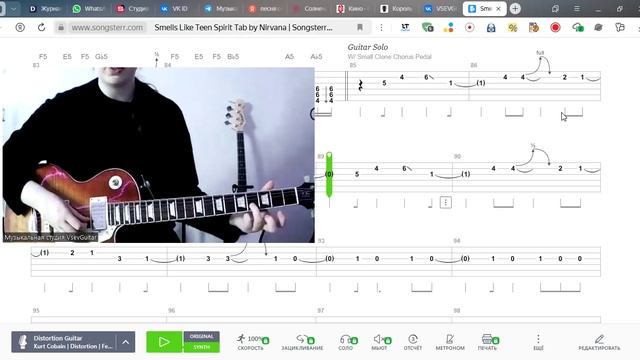Switch to the Король tab
Image resolution: width=640 pixels, height=360 pixels.
coord(396,9)
